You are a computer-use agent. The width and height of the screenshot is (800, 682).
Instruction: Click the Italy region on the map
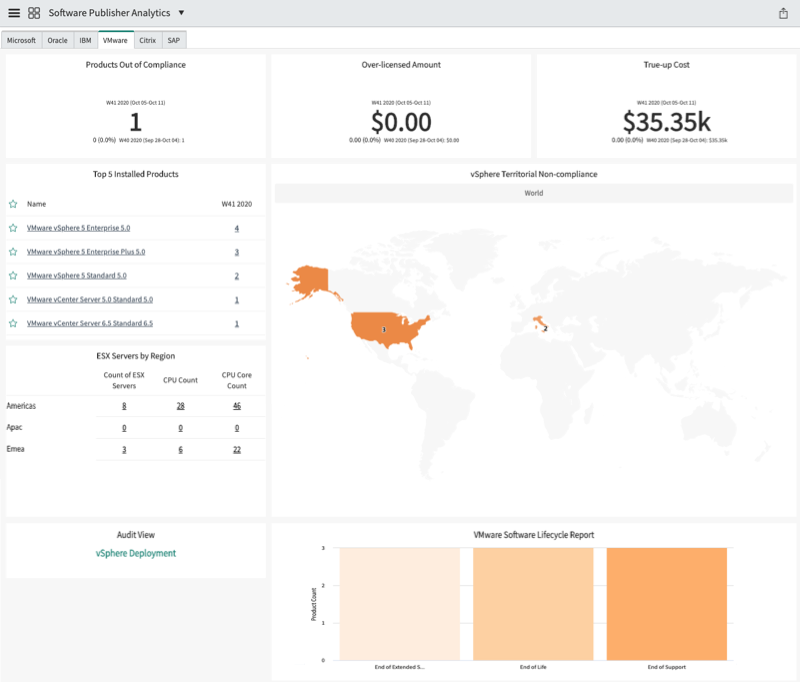tap(539, 322)
